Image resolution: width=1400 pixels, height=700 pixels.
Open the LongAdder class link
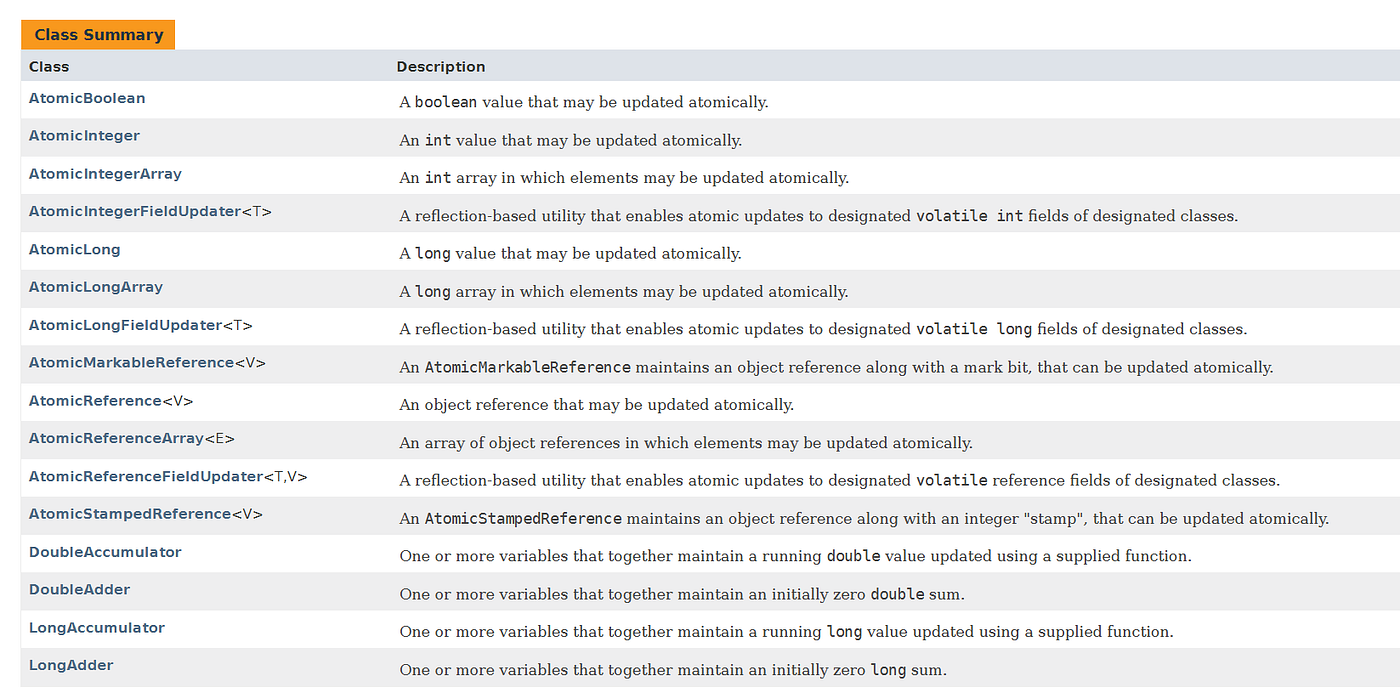tap(71, 665)
